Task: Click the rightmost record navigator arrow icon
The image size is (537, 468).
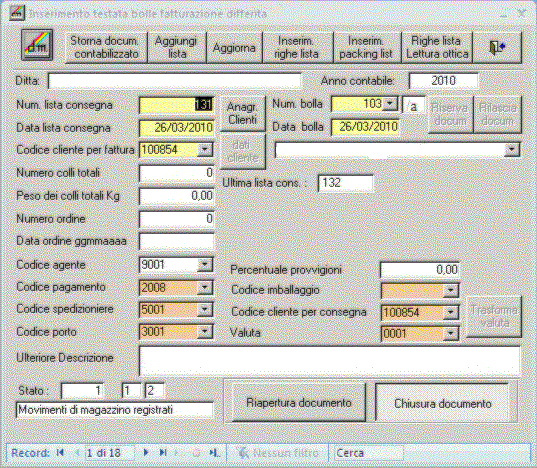Action: pos(214,453)
